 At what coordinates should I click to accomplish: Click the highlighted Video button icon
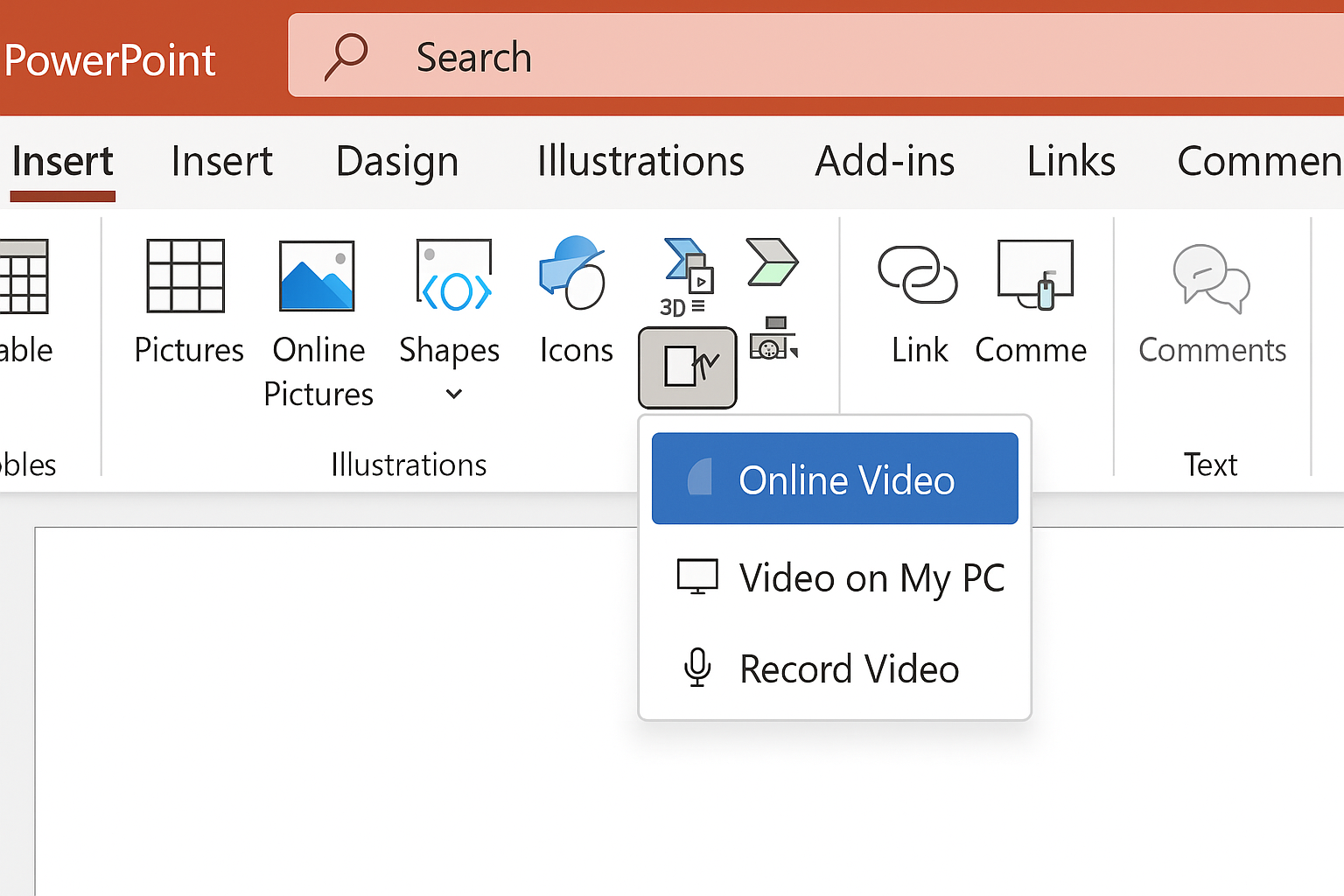pyautogui.click(x=688, y=367)
